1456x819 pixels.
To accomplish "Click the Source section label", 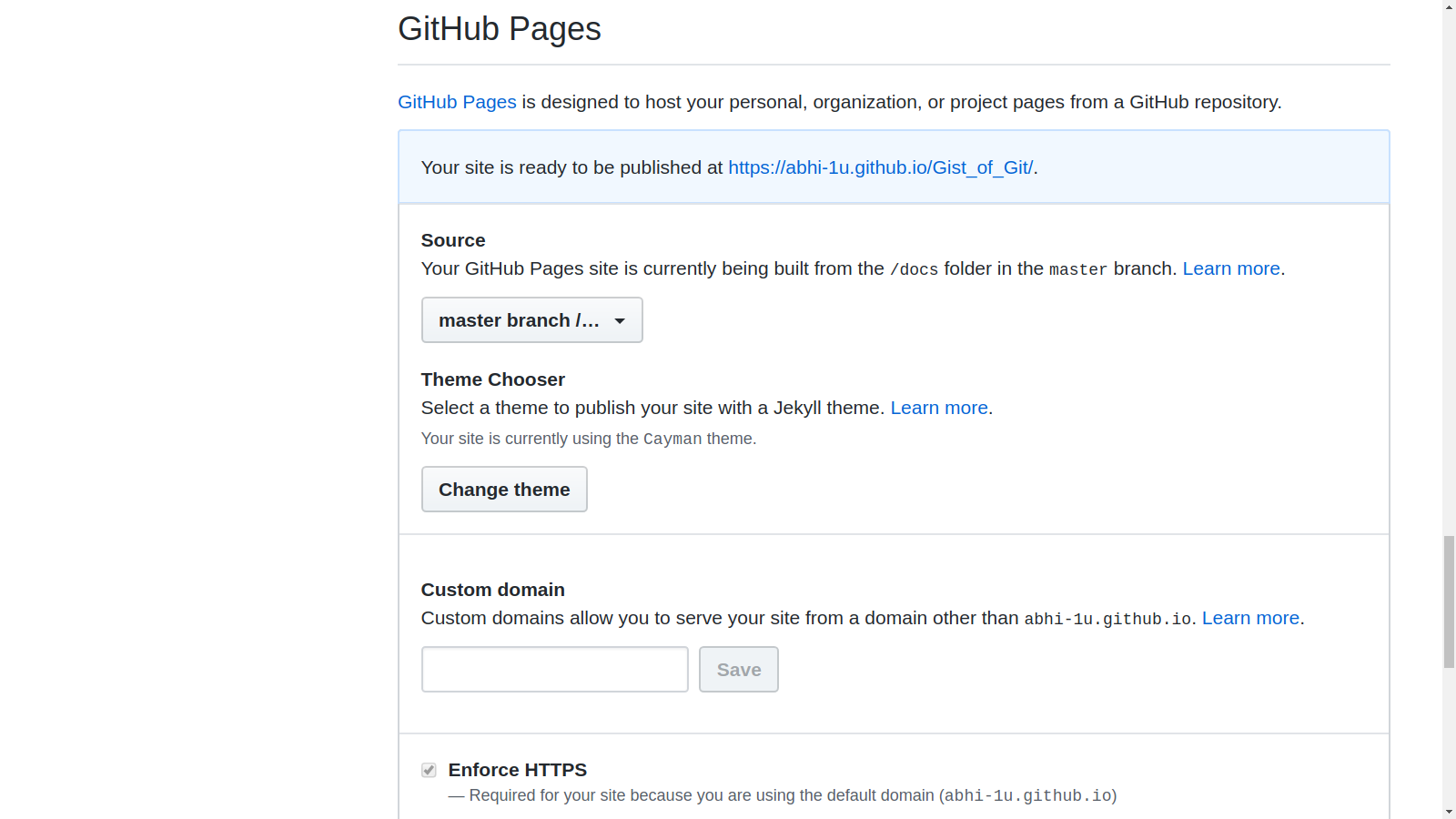I will point(453,240).
